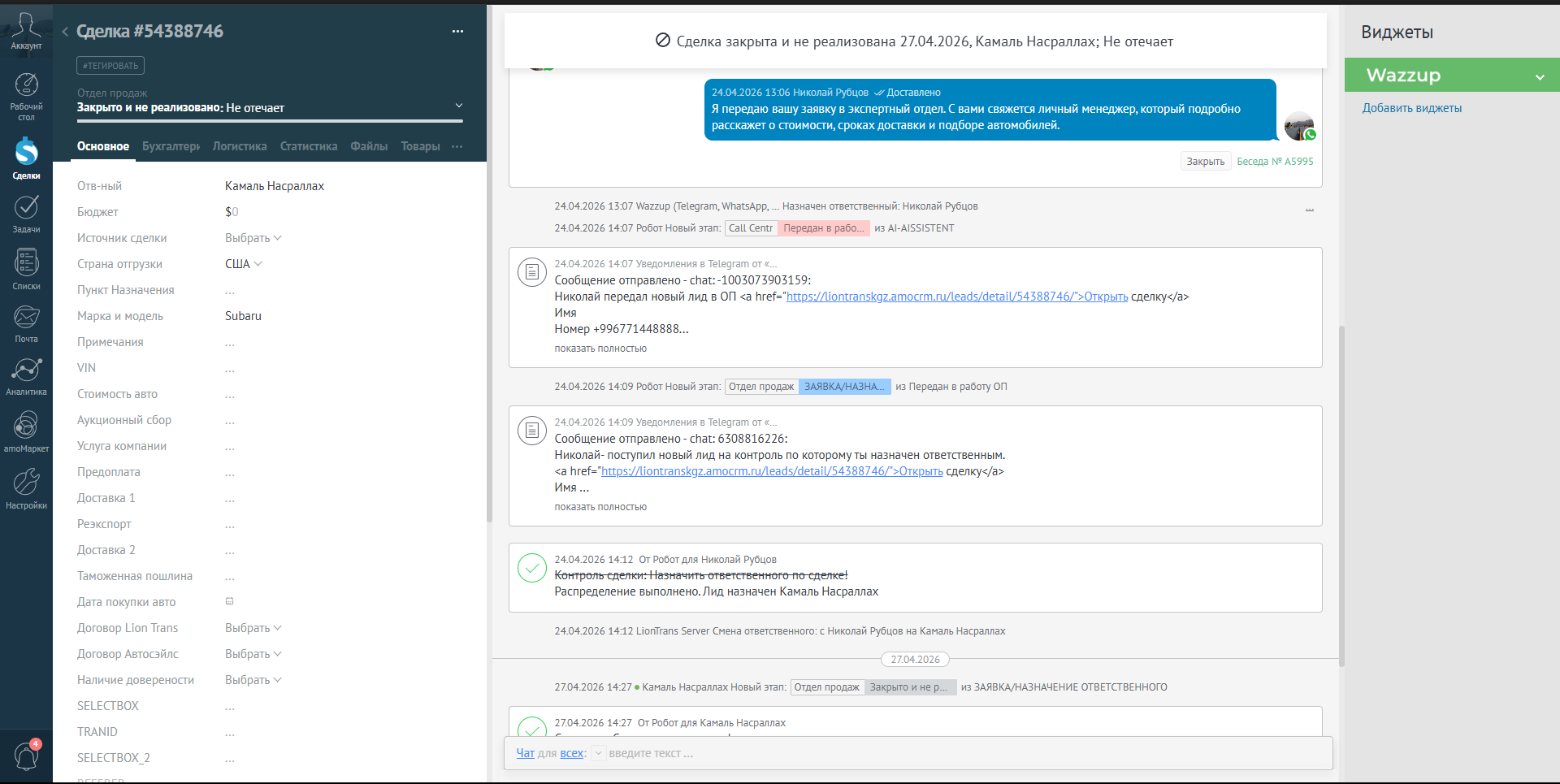Switch to Товары tab

420,146
